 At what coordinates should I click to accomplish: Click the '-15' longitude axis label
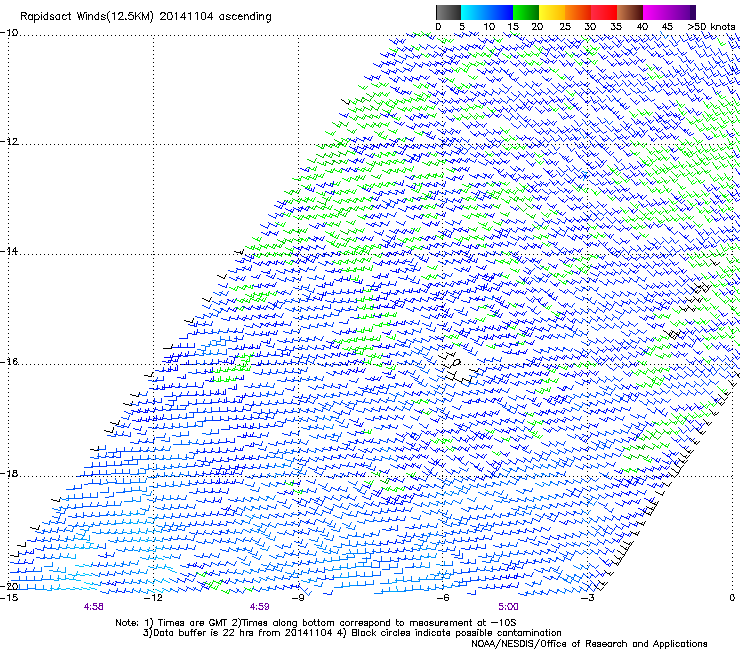(x=9, y=598)
